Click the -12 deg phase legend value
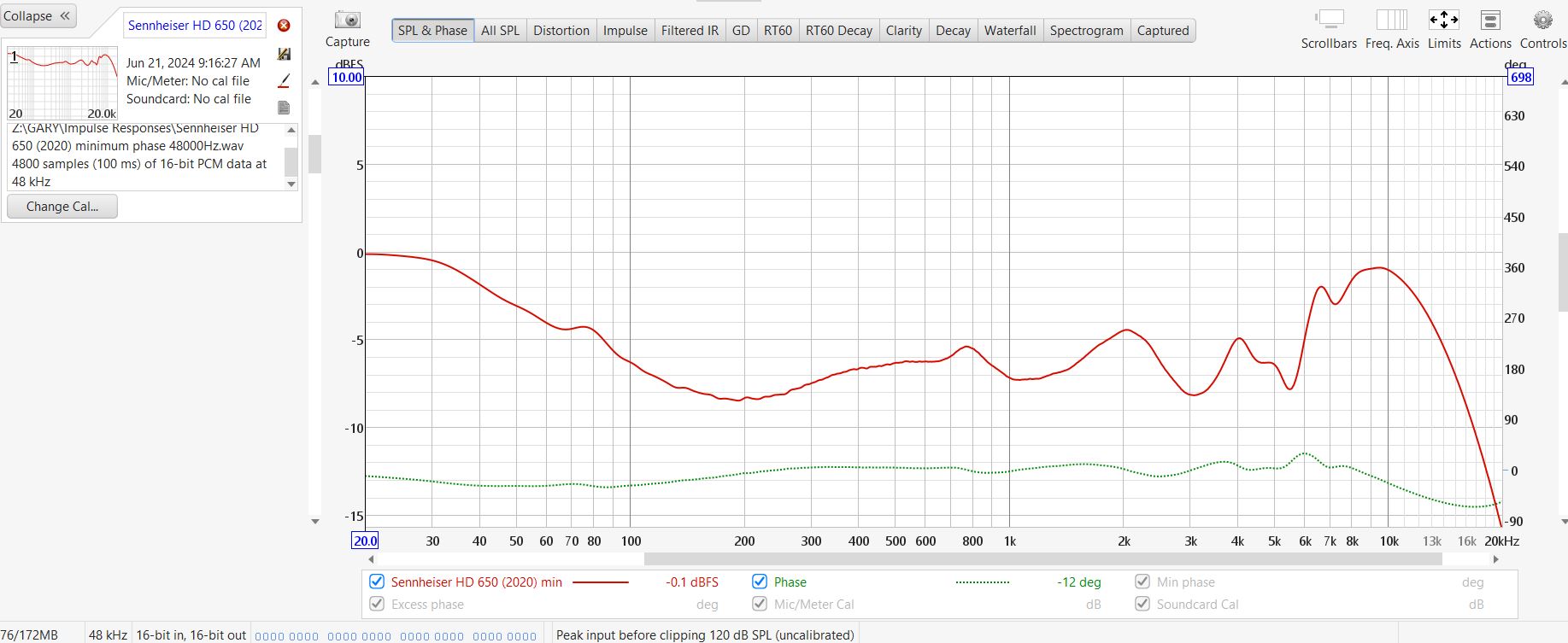The width and height of the screenshot is (1568, 643). (1078, 582)
